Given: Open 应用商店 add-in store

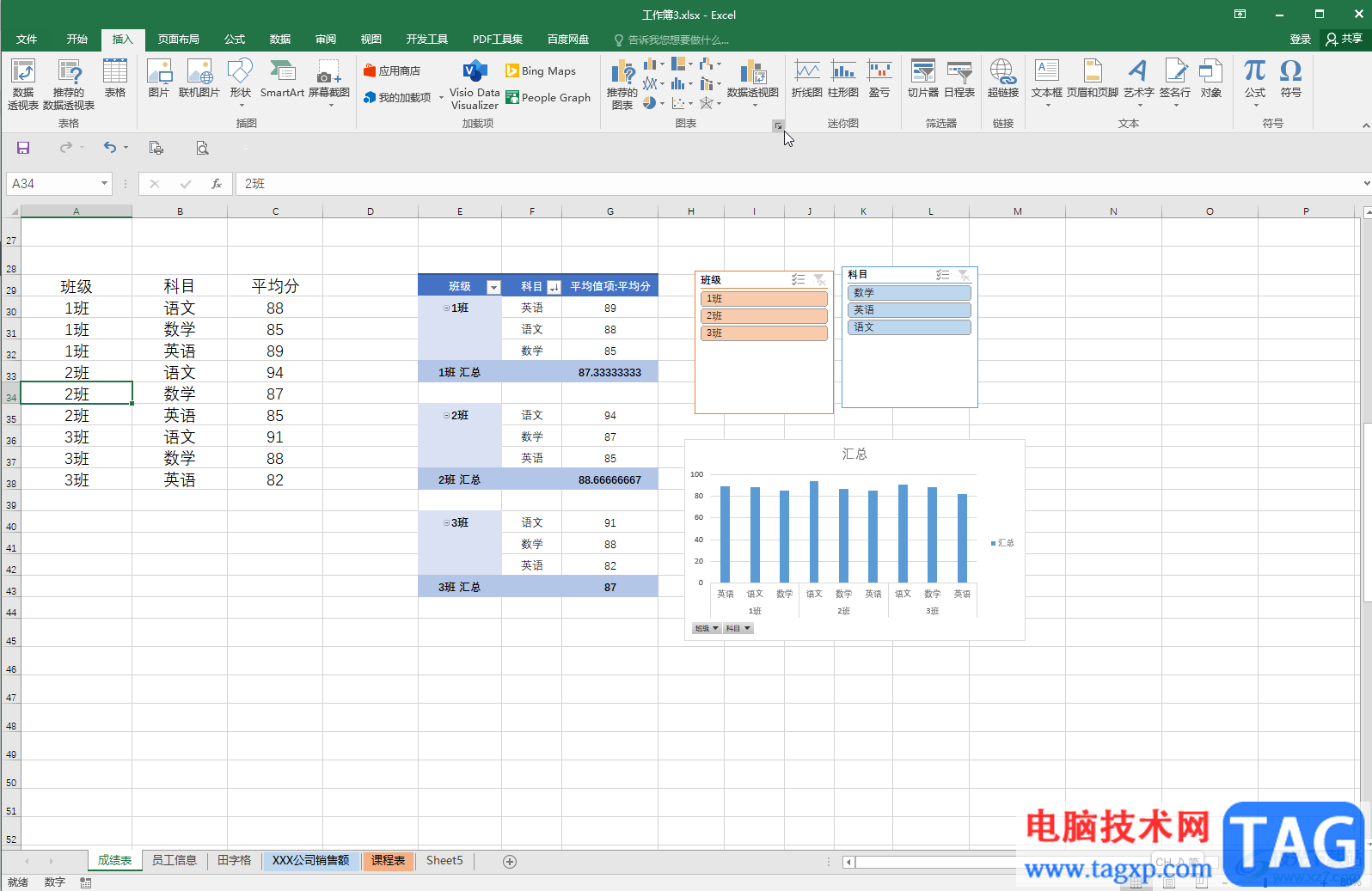Looking at the screenshot, I should [x=392, y=71].
